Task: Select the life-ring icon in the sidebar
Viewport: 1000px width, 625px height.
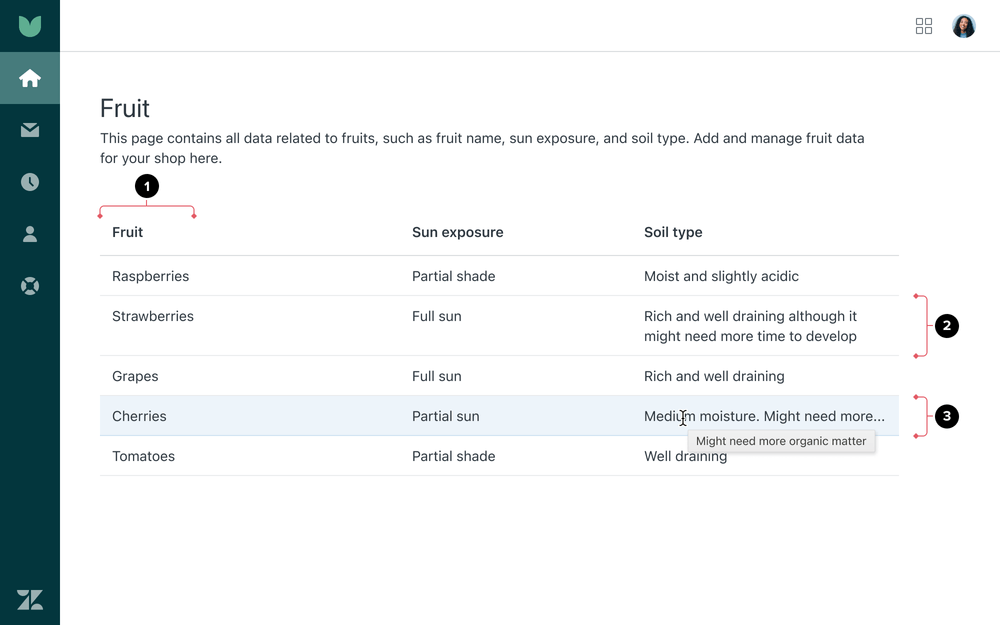Action: coord(30,286)
